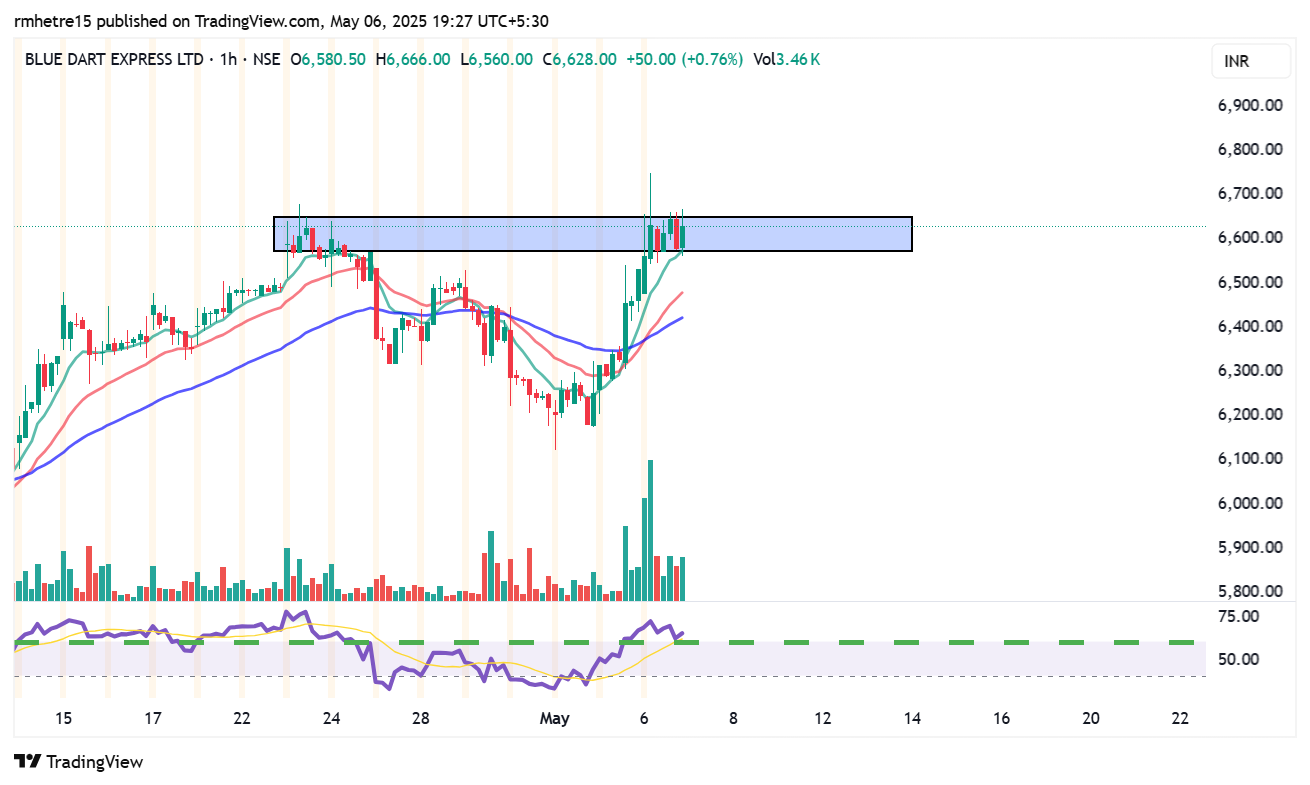Image resolution: width=1310 pixels, height=785 pixels.
Task: Click the 6,200.00 price axis label
Action: point(1250,414)
